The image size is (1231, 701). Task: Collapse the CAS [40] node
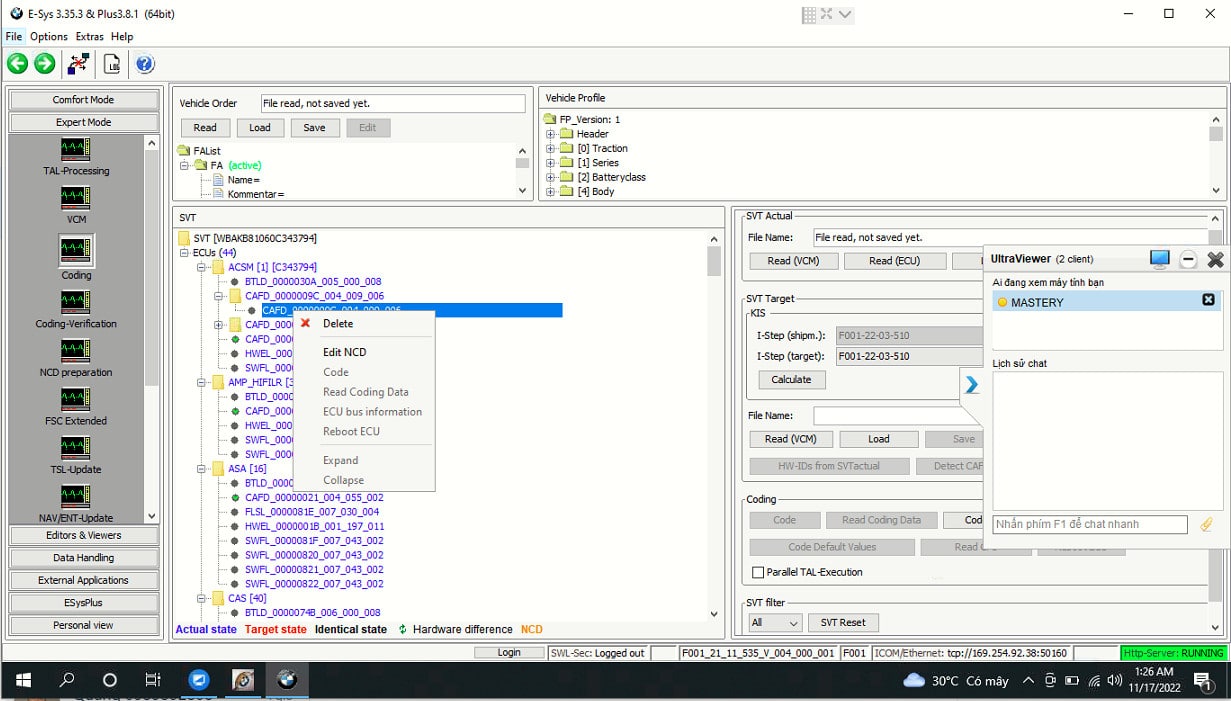coord(201,598)
